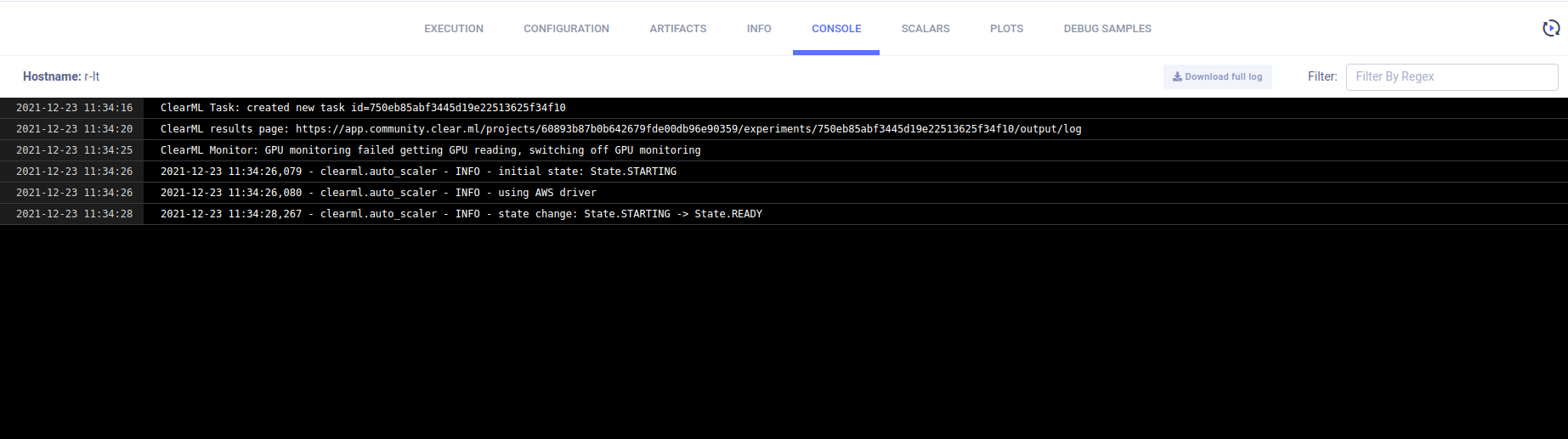Click the 11:34:16 log timestamp
This screenshot has height=439, width=1568.
pos(74,108)
